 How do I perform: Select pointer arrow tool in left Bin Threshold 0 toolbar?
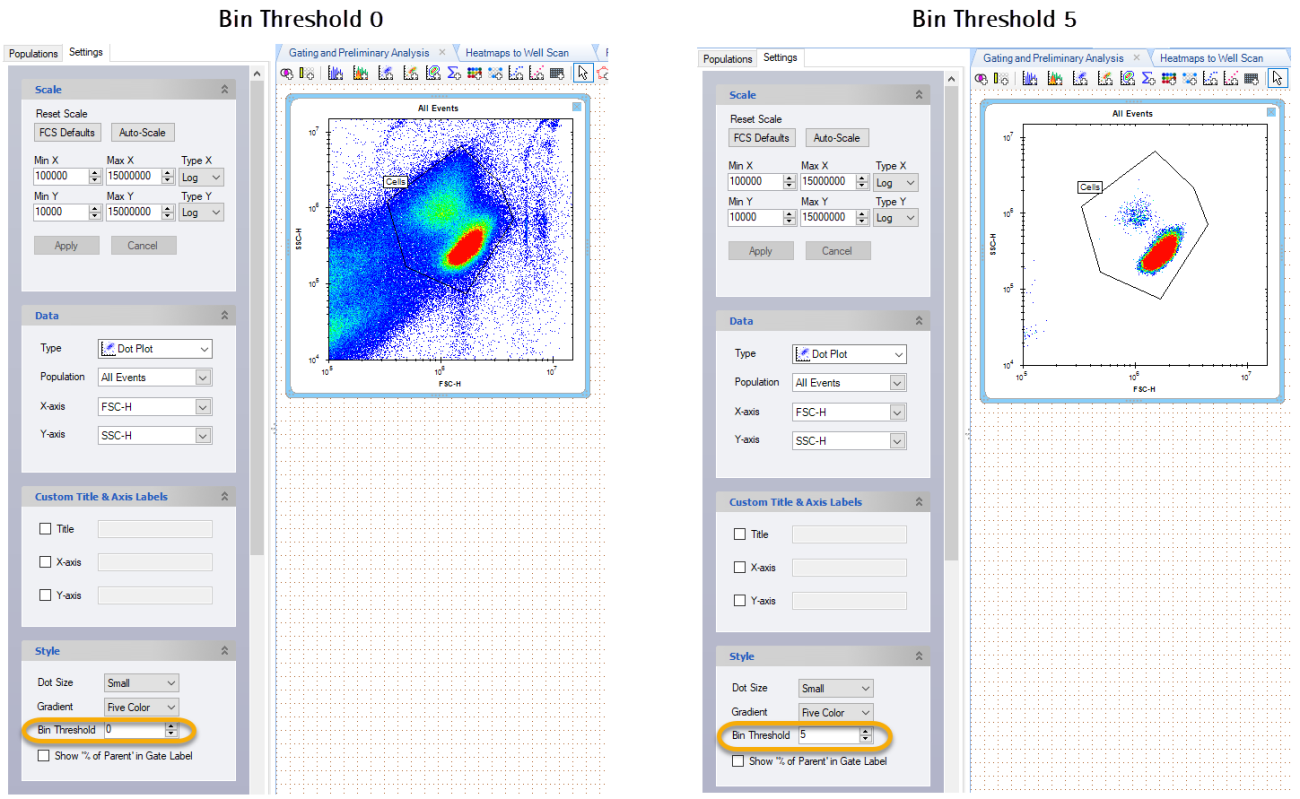point(583,73)
